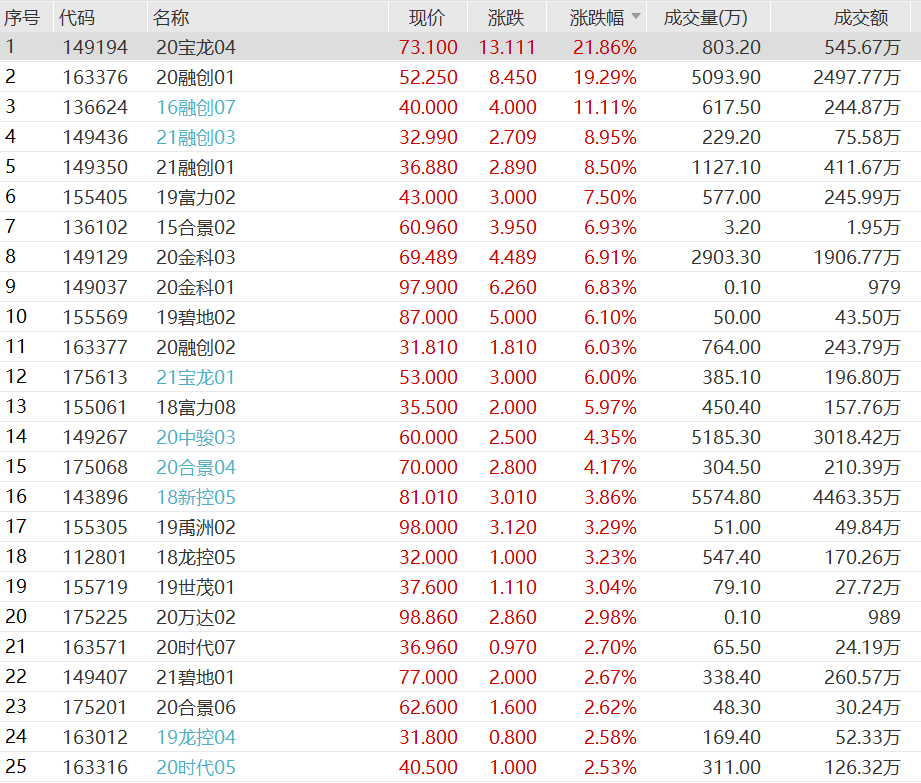The height and width of the screenshot is (783, 921).
Task: Select bond name 19禹洲02
Action: tap(196, 527)
